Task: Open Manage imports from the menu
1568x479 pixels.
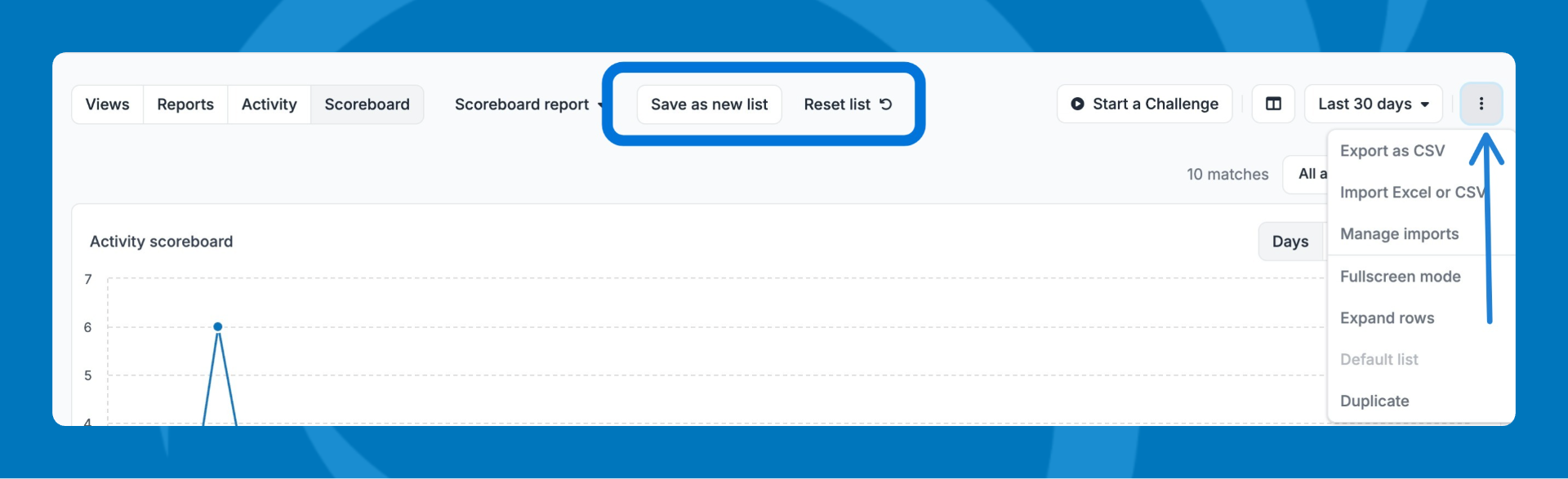Action: [1399, 234]
